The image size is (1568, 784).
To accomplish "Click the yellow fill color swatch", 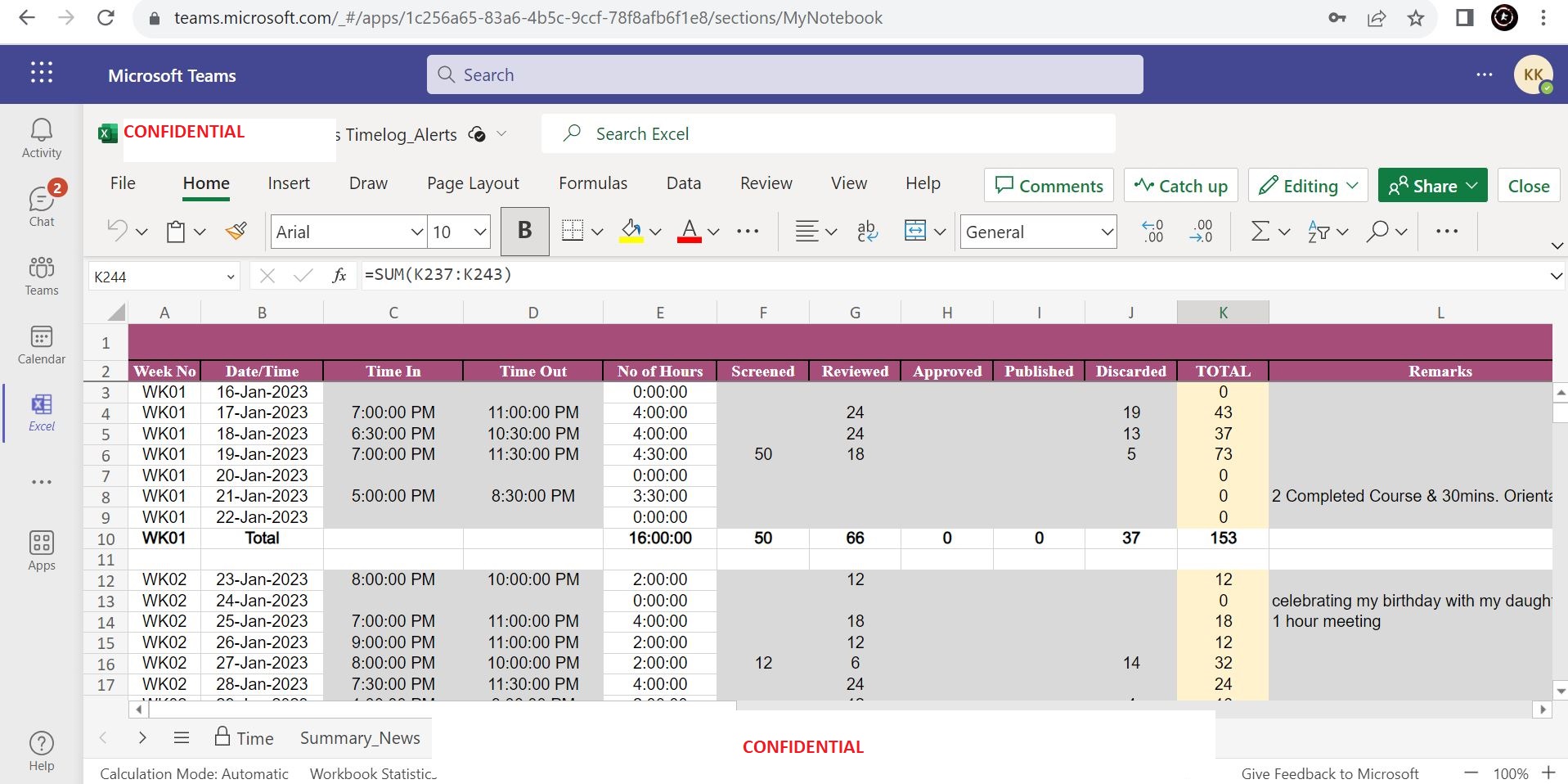I will [631, 232].
